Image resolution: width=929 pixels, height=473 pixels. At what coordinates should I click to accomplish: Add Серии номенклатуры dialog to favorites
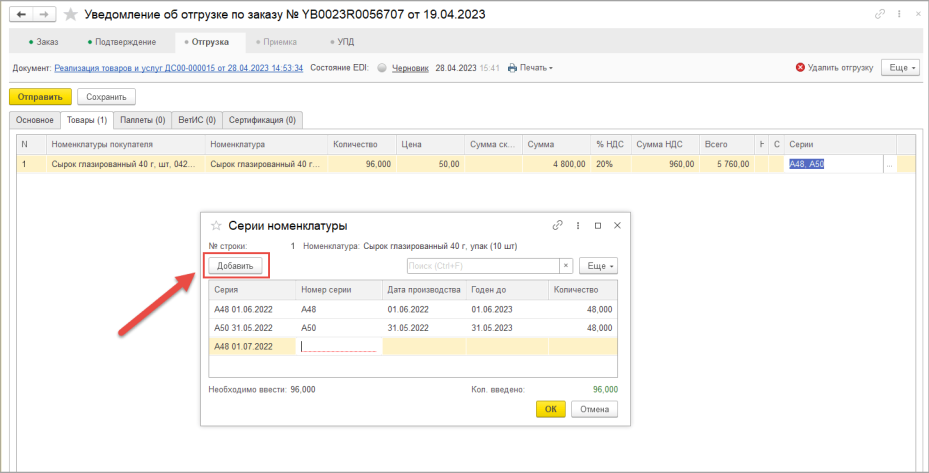(216, 226)
